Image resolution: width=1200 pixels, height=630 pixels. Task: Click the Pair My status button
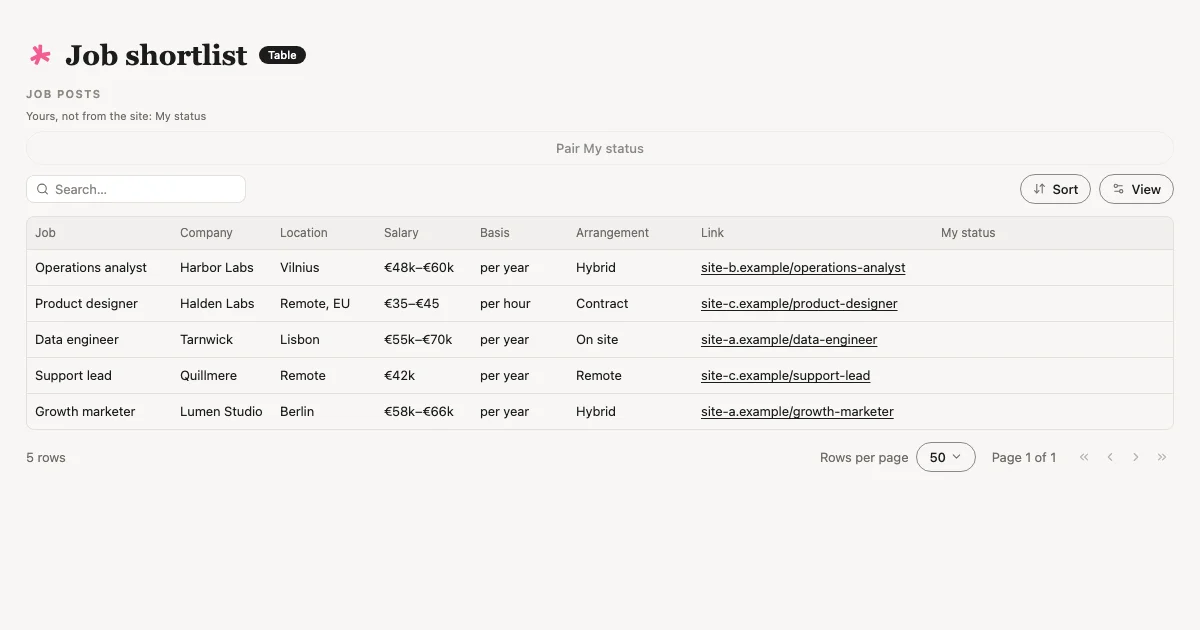coord(600,148)
